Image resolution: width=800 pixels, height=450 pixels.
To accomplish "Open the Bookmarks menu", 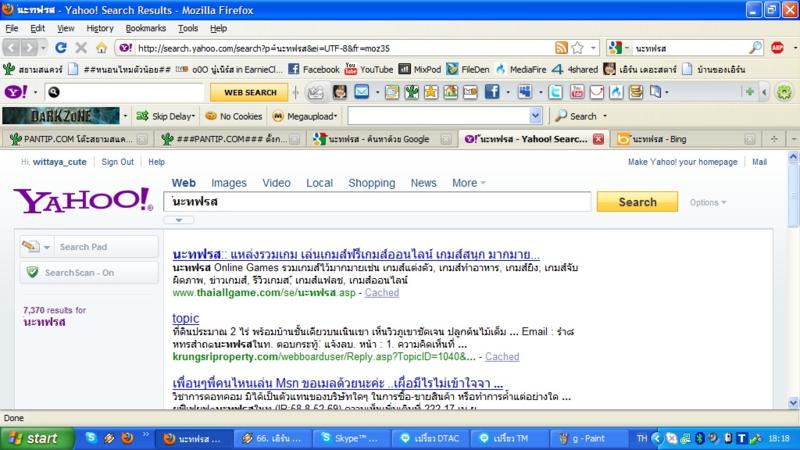I will (145, 29).
